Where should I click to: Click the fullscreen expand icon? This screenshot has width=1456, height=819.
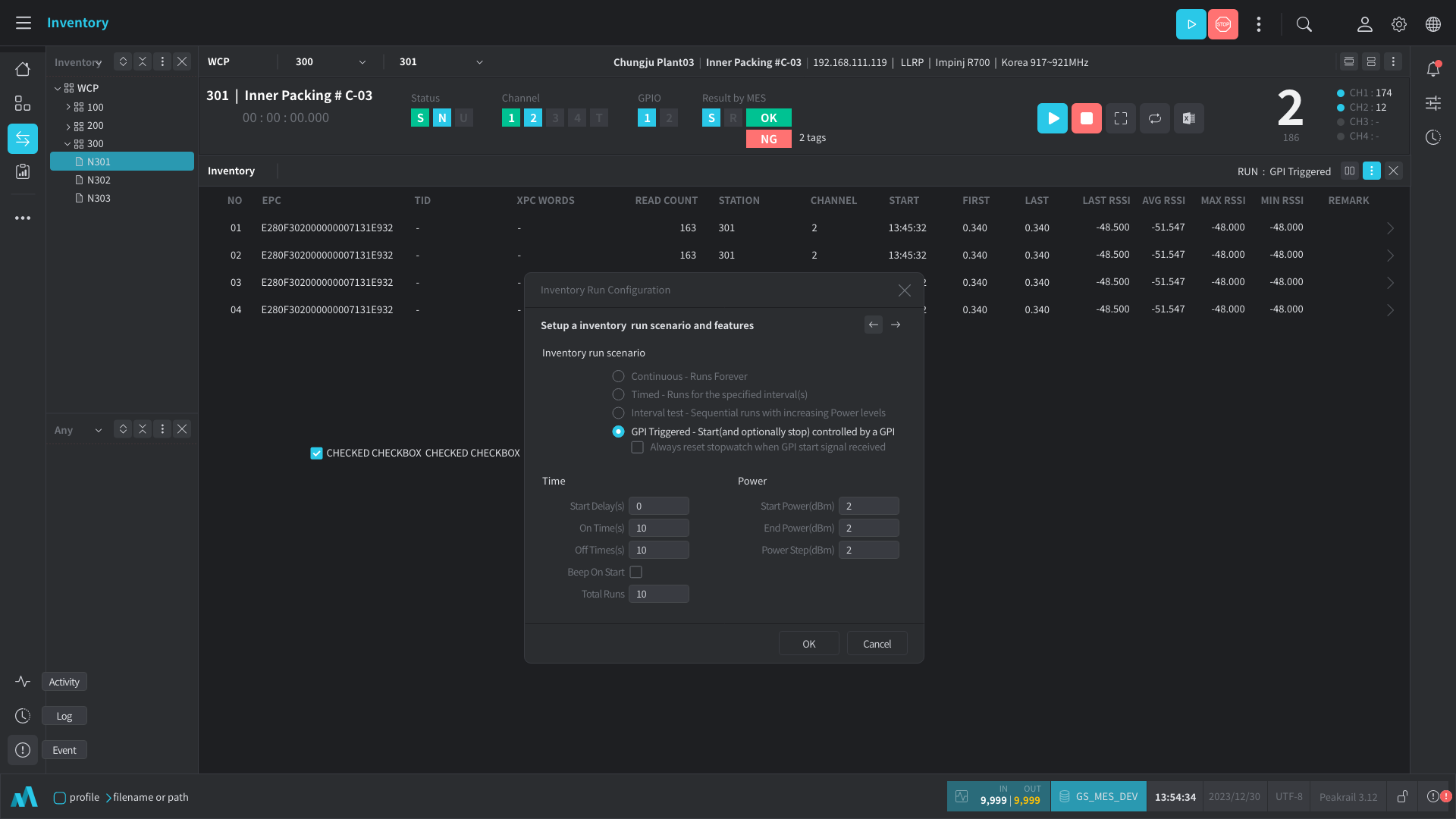point(1120,118)
